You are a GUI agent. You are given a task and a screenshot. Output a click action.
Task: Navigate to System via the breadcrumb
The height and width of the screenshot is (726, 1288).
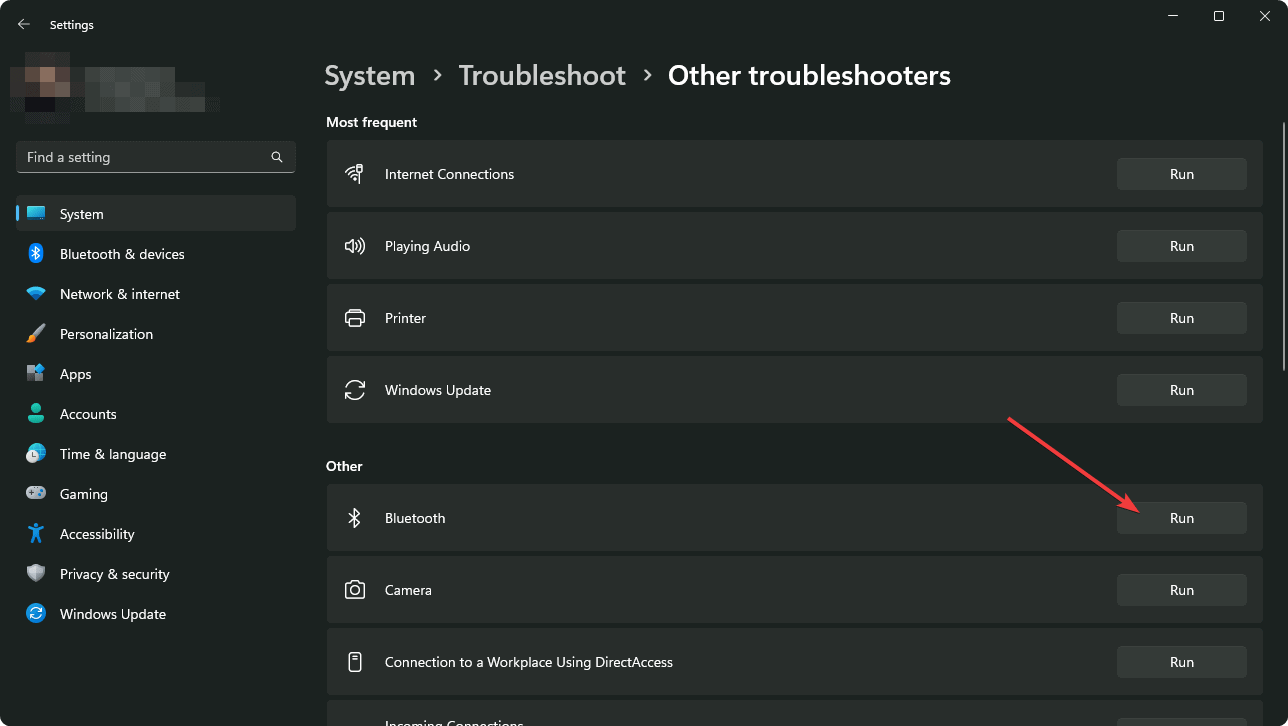(x=369, y=75)
